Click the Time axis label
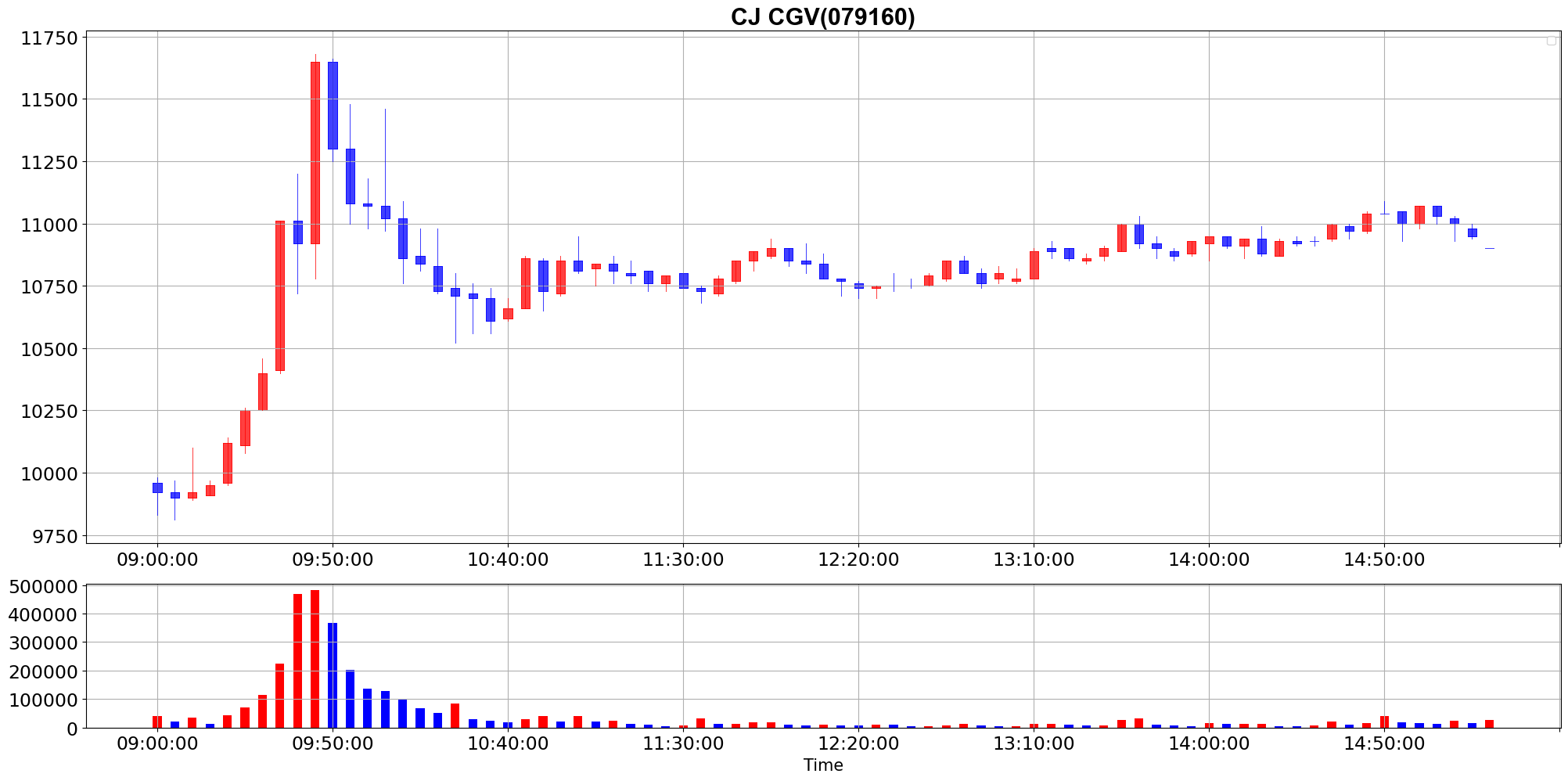The image size is (1568, 781). 823,765
